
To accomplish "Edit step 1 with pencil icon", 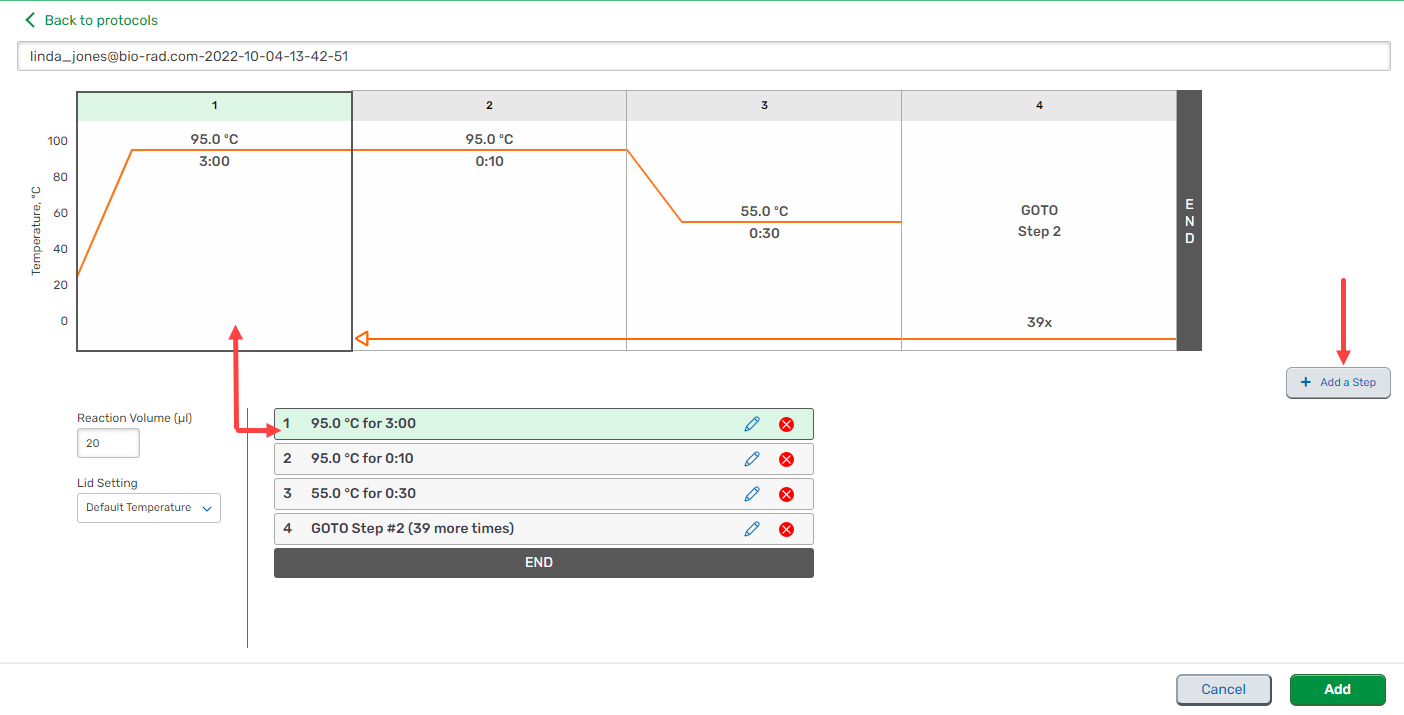I will pyautogui.click(x=752, y=424).
